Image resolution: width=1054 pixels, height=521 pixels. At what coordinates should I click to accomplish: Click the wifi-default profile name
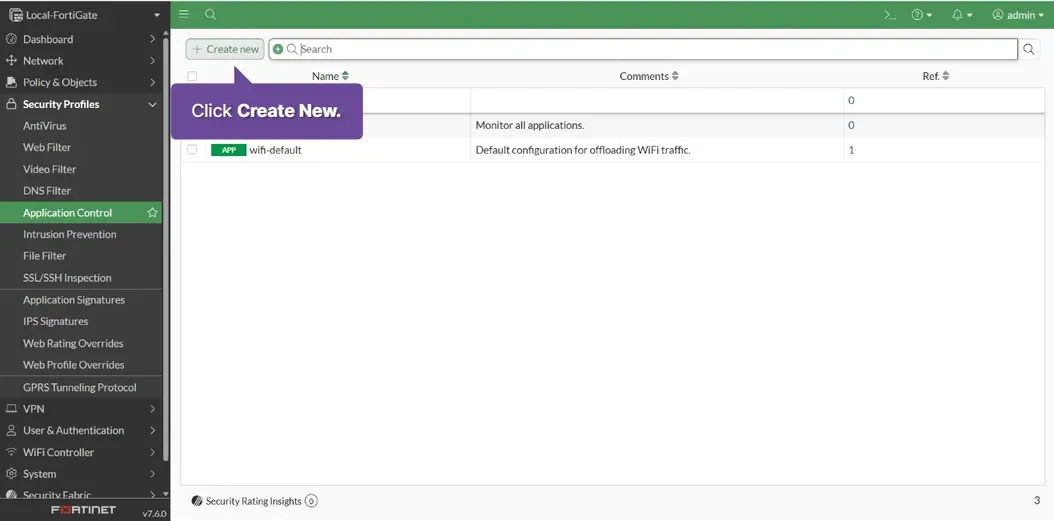275,150
